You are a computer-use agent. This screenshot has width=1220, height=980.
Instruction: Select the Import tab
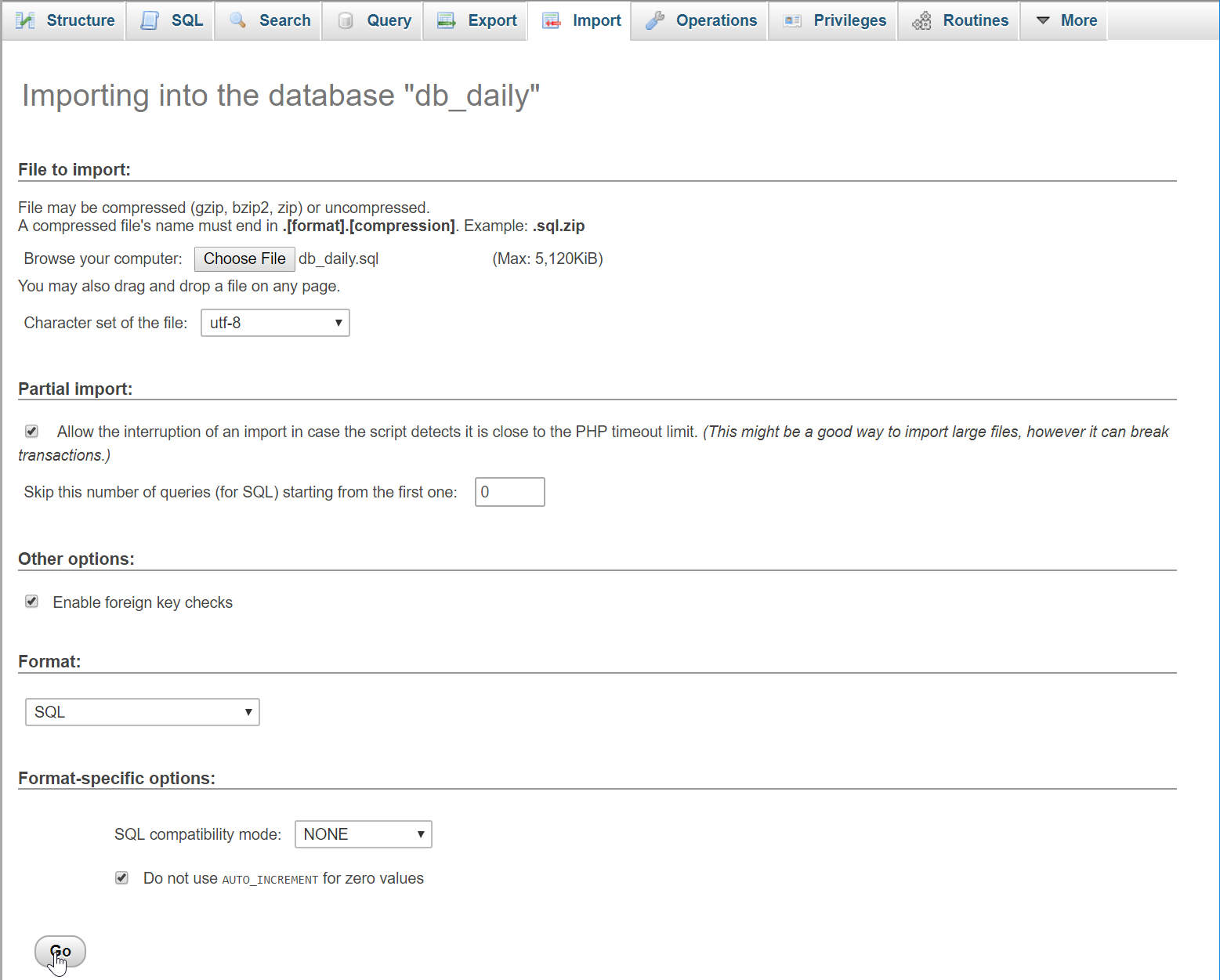coord(581,20)
